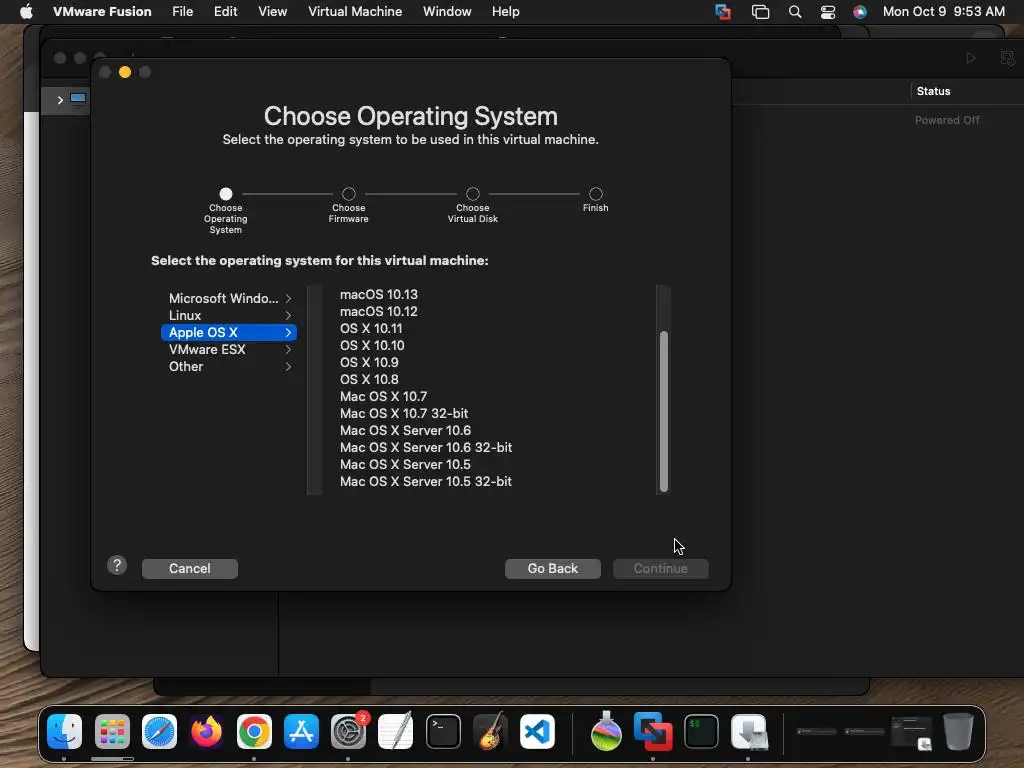Select Mac OS X 10.7 32-bit
The width and height of the screenshot is (1024, 768).
coord(404,413)
